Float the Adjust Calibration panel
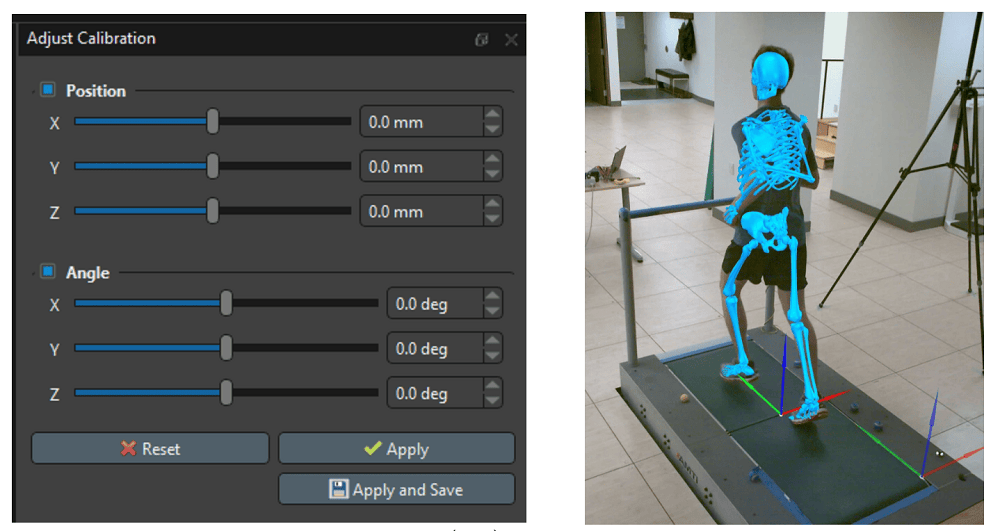 482,40
